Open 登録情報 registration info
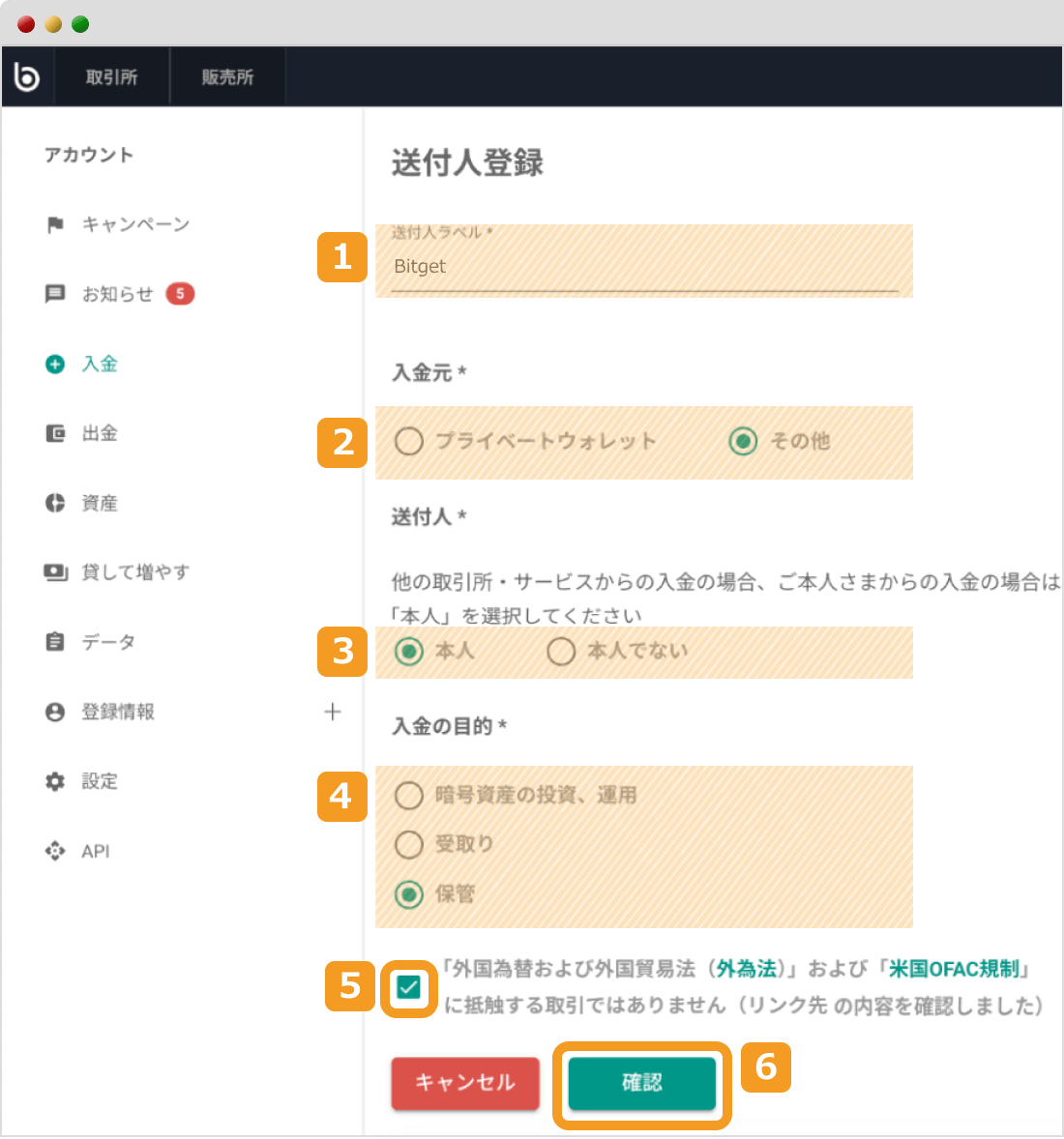This screenshot has width=1064, height=1139. click(x=116, y=712)
